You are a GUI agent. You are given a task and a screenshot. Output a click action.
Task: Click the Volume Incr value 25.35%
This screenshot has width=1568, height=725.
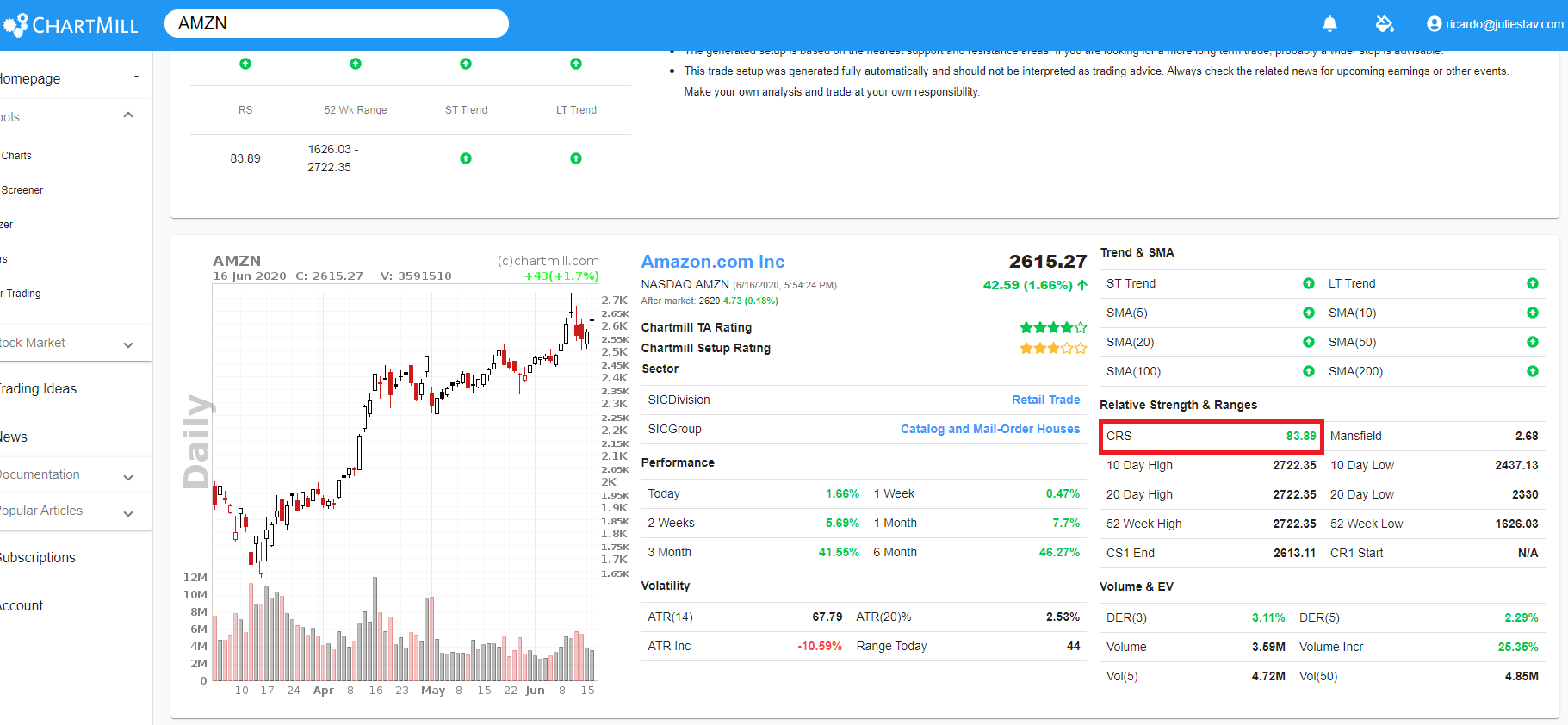coord(1518,647)
